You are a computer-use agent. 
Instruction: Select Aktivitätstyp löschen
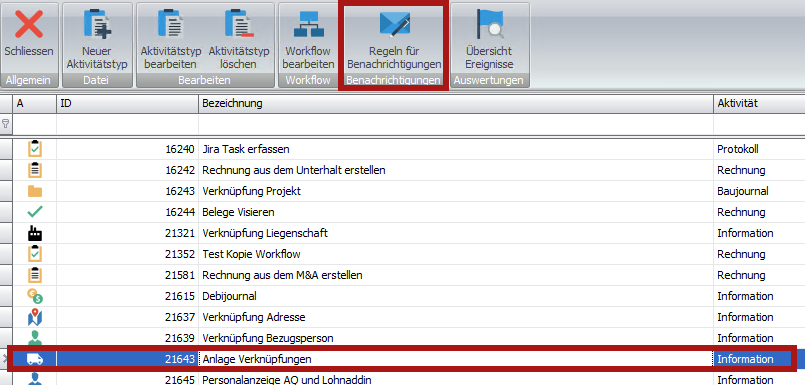(x=239, y=38)
